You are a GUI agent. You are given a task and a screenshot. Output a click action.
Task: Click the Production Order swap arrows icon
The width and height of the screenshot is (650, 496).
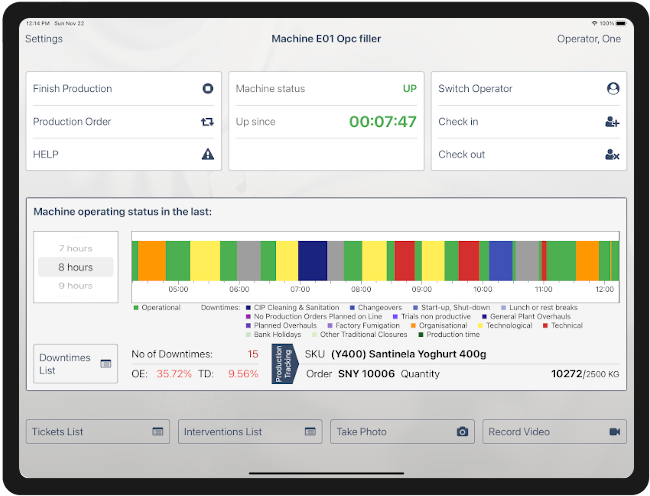pos(208,122)
